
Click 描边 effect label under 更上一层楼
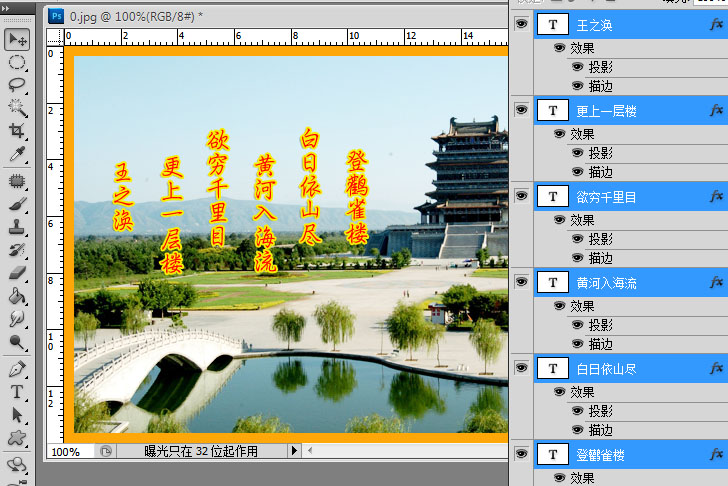tap(601, 172)
